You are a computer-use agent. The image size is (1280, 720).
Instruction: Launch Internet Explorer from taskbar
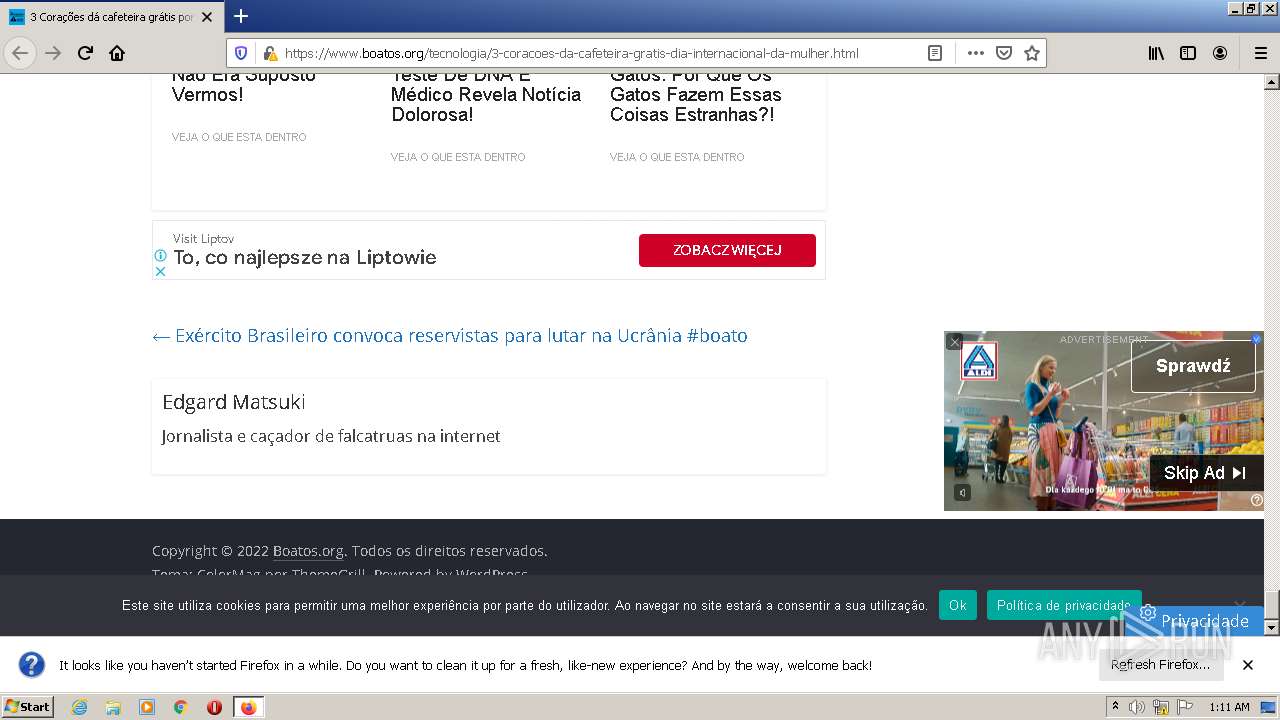[80, 707]
